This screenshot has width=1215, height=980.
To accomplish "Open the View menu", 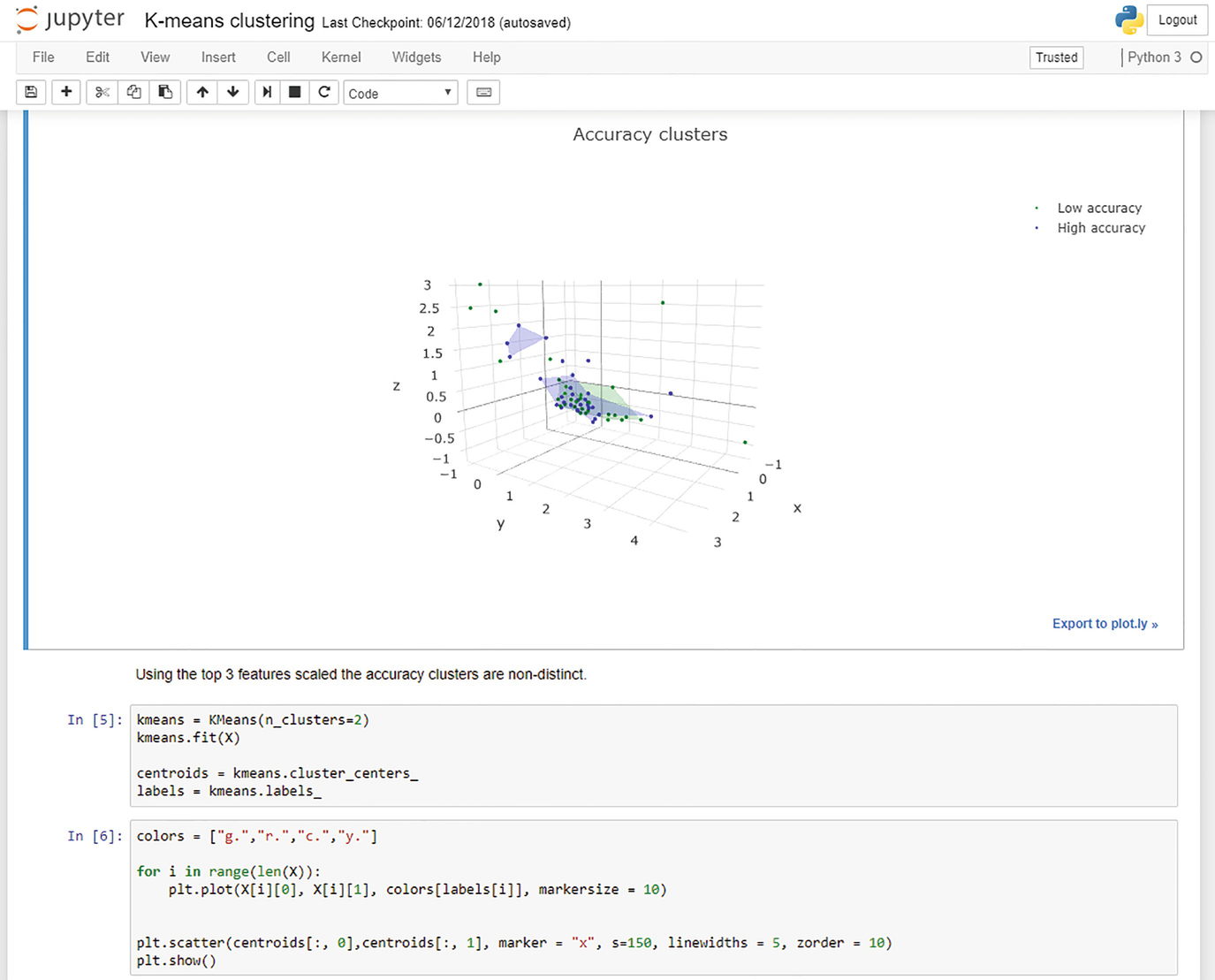I will click(155, 57).
